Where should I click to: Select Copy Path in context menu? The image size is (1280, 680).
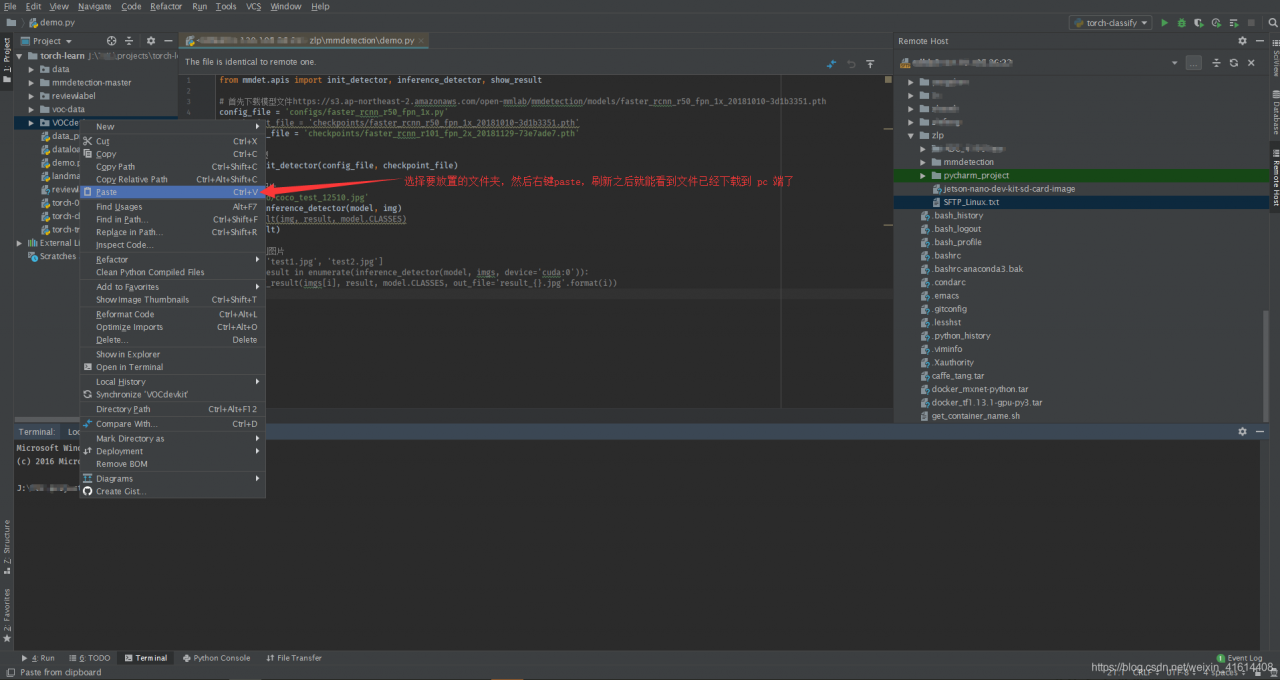pos(115,167)
